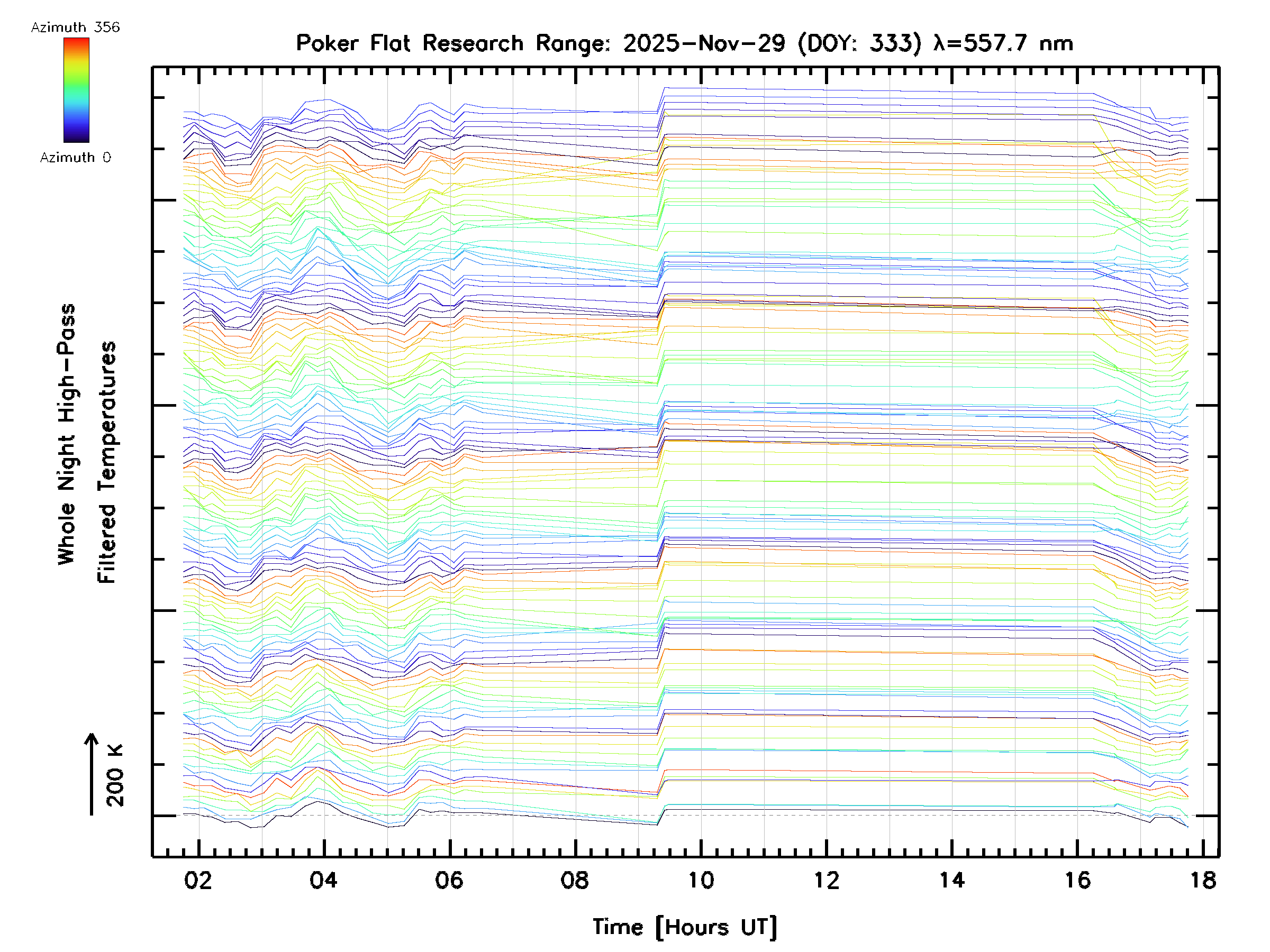Click the 'Azimuth 0' legend label

pos(75,157)
